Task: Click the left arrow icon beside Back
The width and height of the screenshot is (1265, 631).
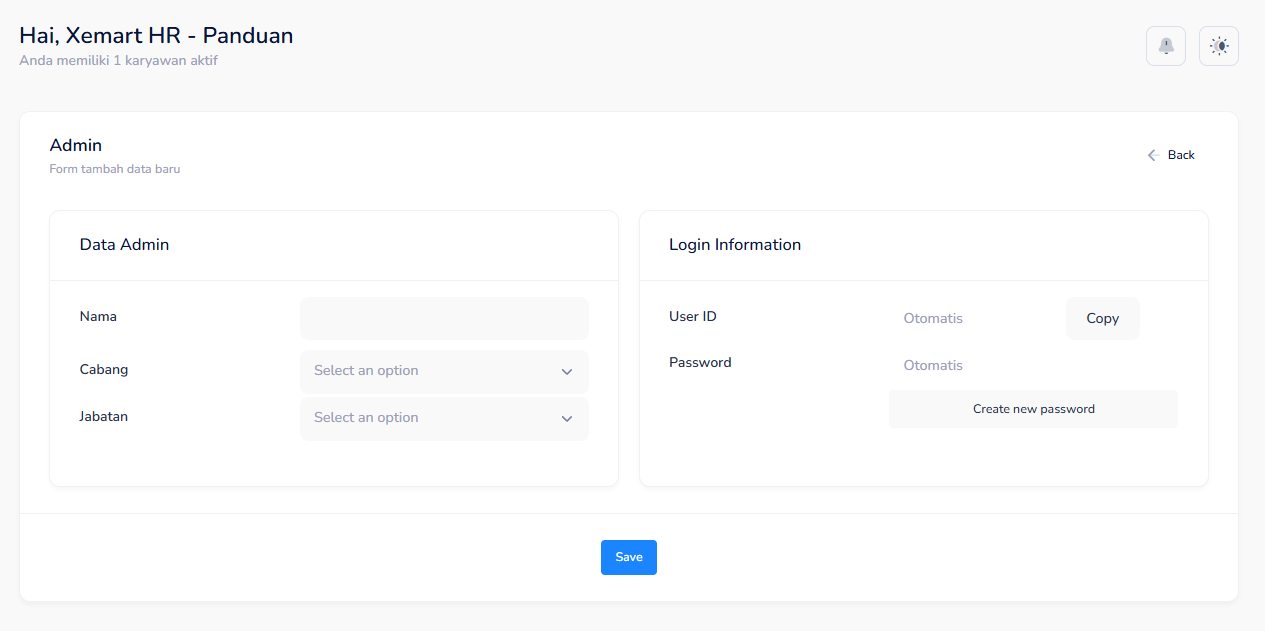Action: pos(1153,155)
